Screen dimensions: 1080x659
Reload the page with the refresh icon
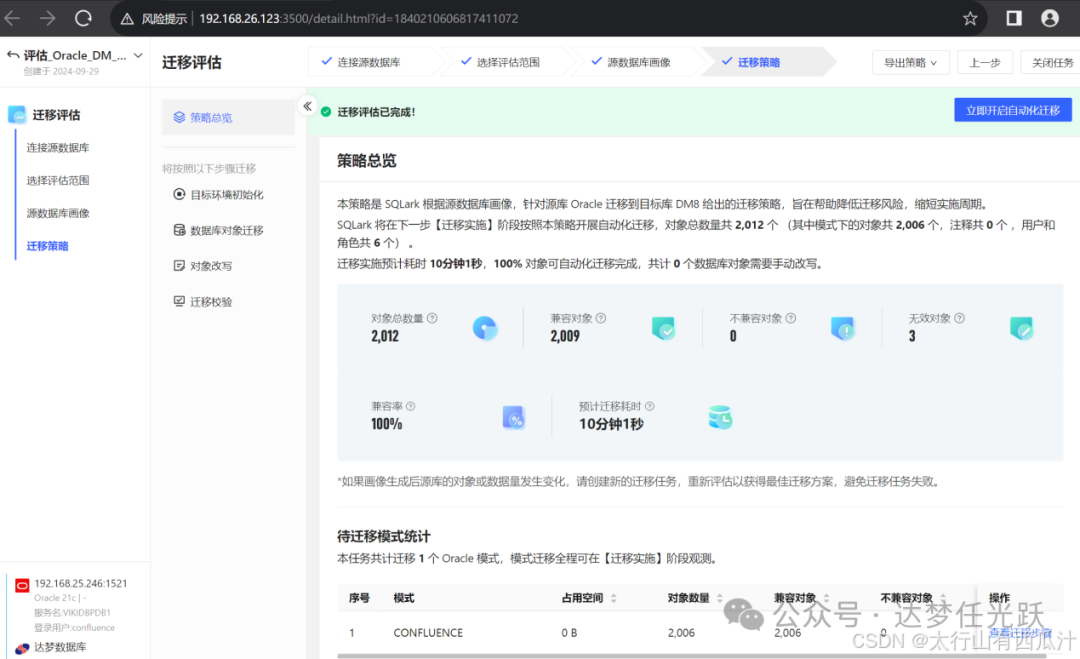click(x=83, y=18)
